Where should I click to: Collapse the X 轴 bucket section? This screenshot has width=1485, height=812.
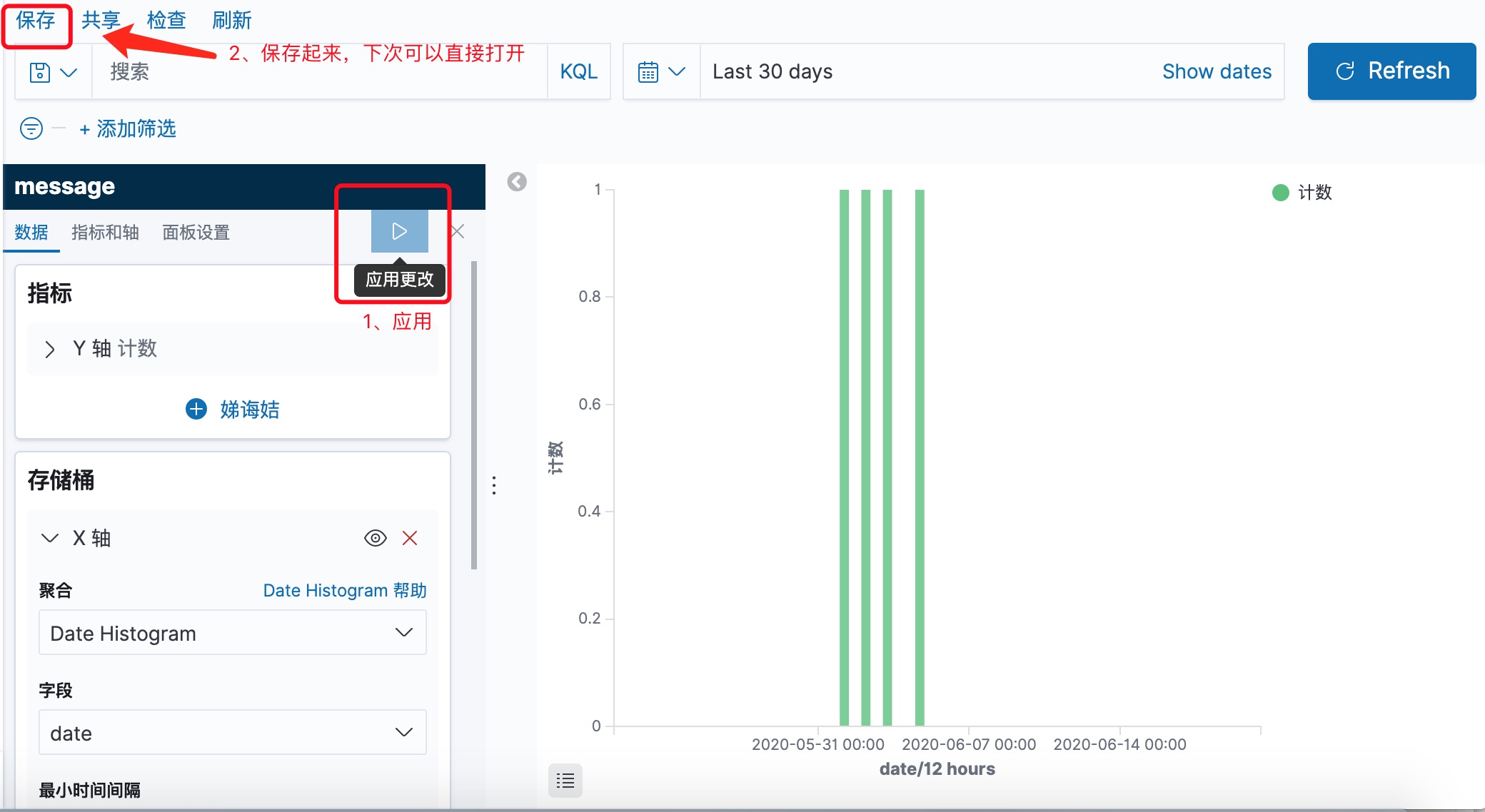[x=49, y=538]
